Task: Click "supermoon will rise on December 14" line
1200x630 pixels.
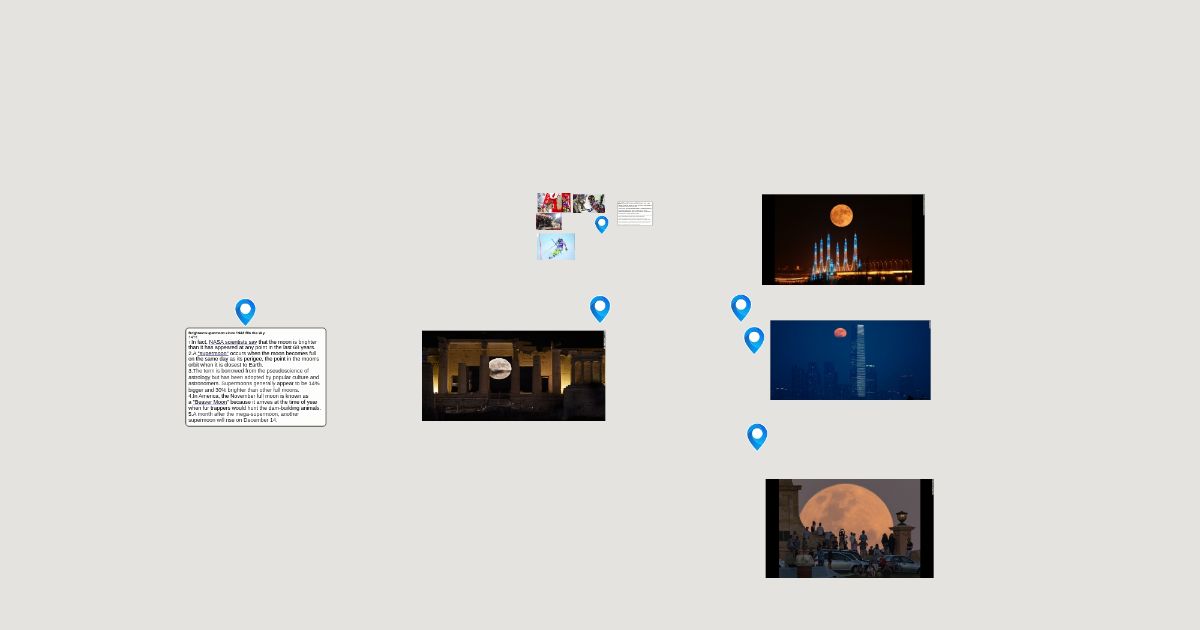Action: [232, 420]
